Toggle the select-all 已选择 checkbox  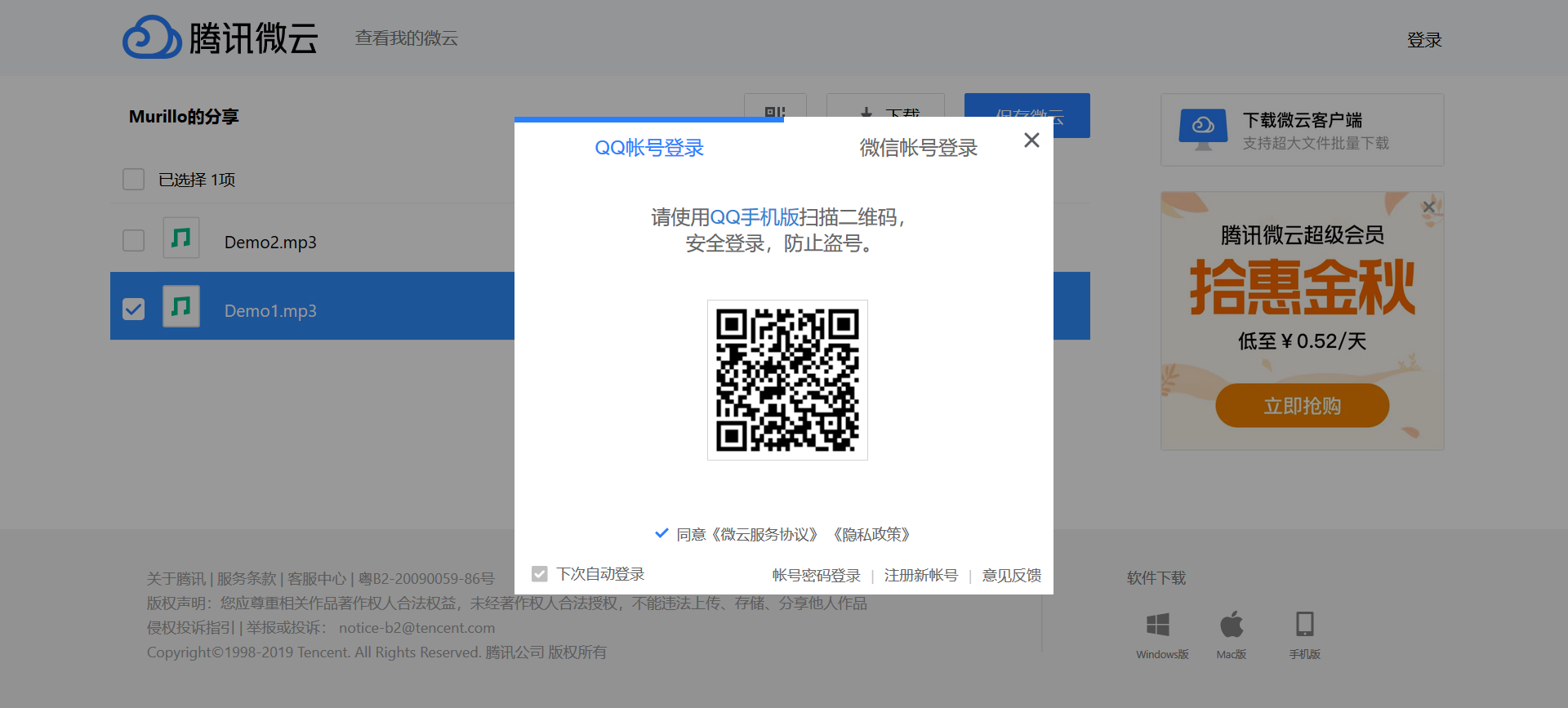[133, 179]
